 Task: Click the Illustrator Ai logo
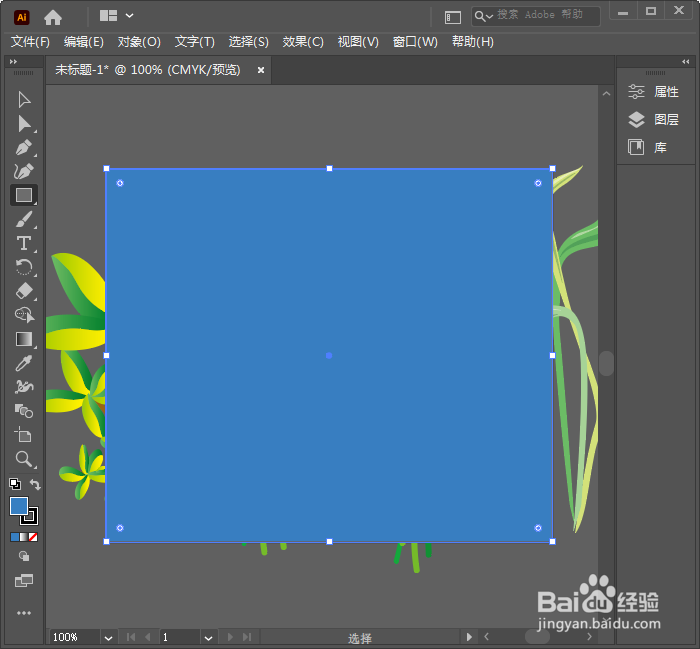coord(21,17)
